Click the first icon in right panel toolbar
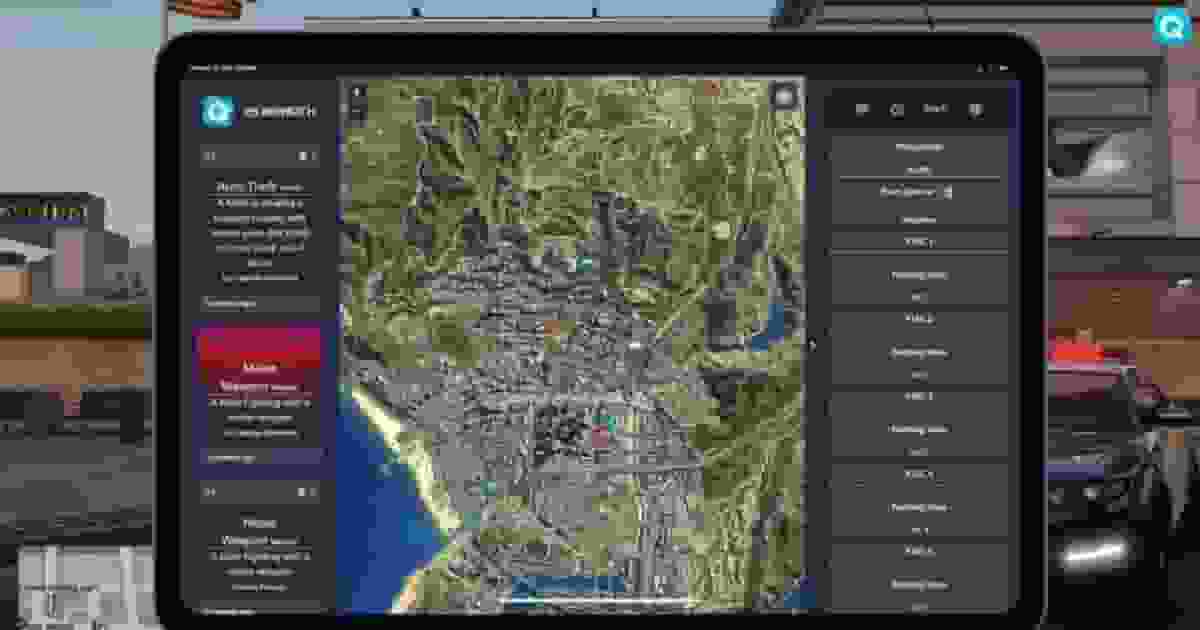Viewport: 1200px width, 630px height. 862,109
